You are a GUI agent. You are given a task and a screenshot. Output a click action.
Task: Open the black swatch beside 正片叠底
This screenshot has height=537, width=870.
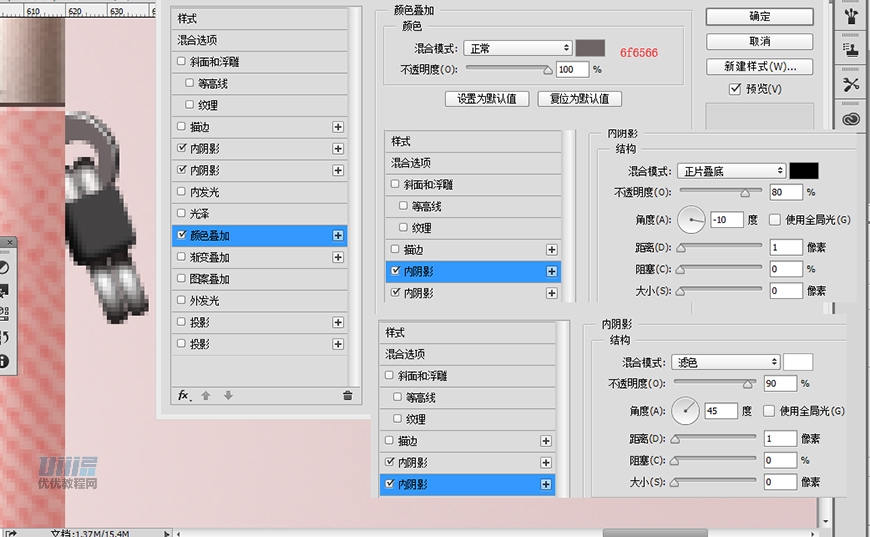[804, 171]
